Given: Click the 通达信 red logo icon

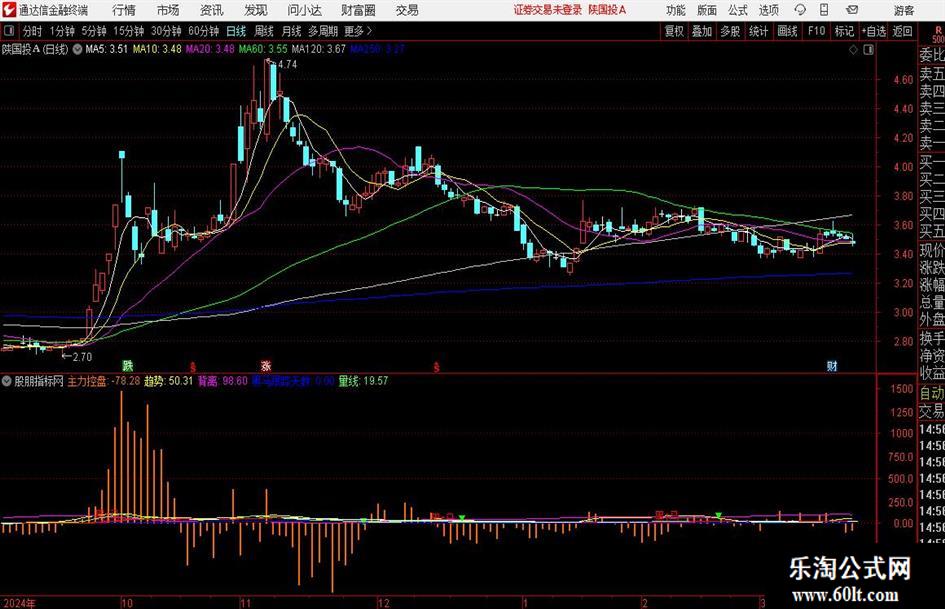Looking at the screenshot, I should click(x=9, y=9).
